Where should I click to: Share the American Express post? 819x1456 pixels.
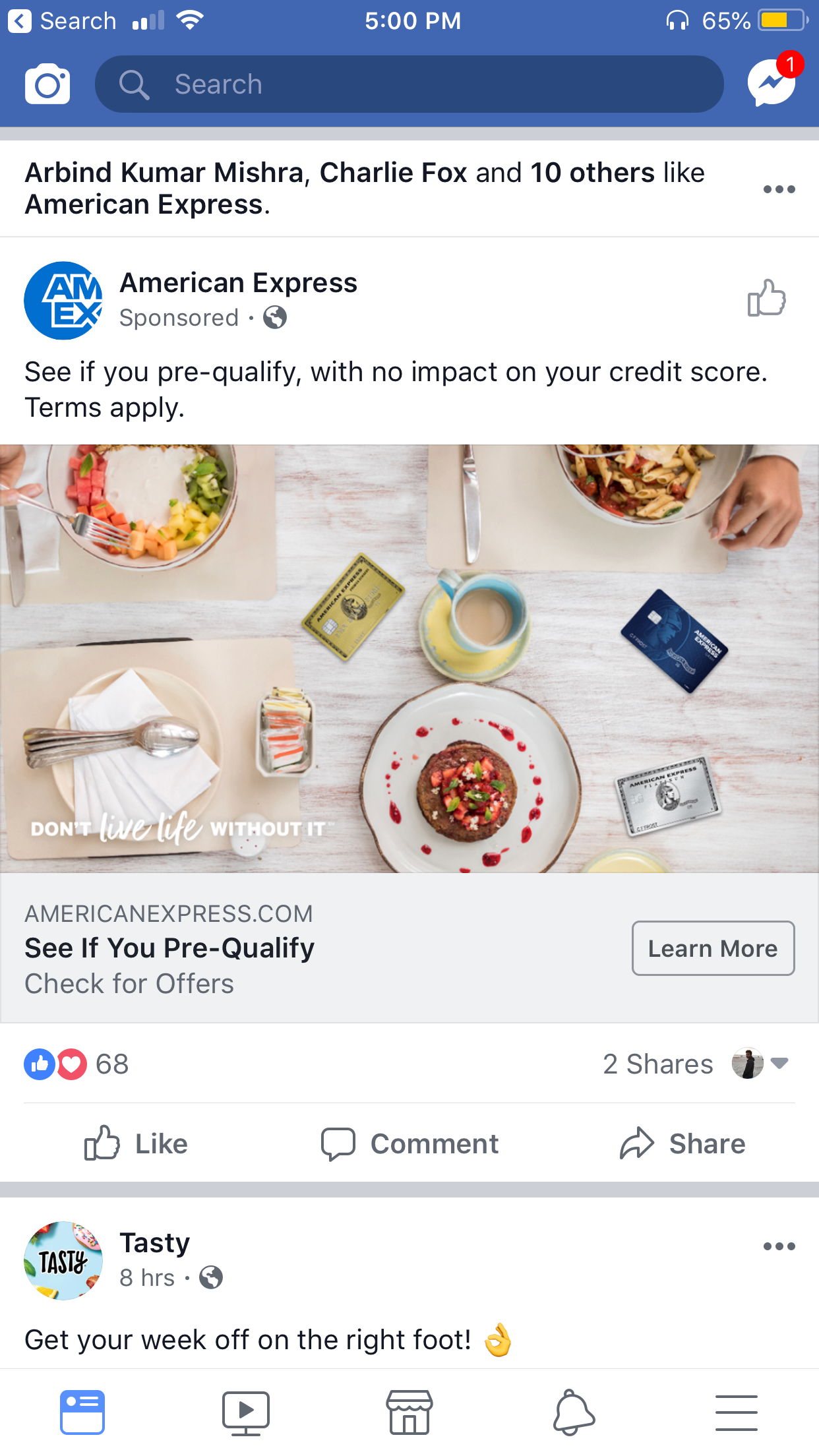pyautogui.click(x=682, y=1143)
